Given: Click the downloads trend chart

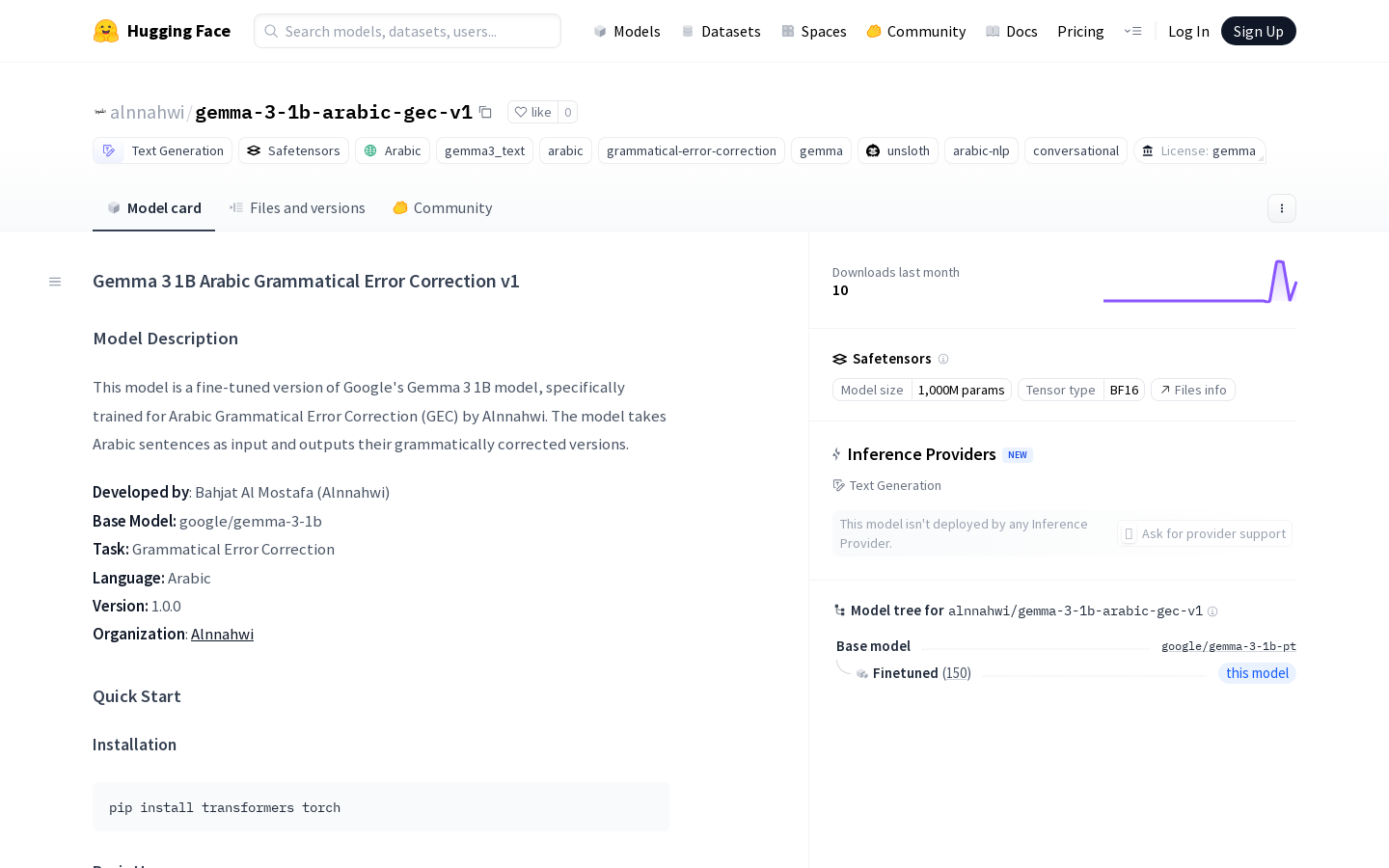Looking at the screenshot, I should 1200,281.
